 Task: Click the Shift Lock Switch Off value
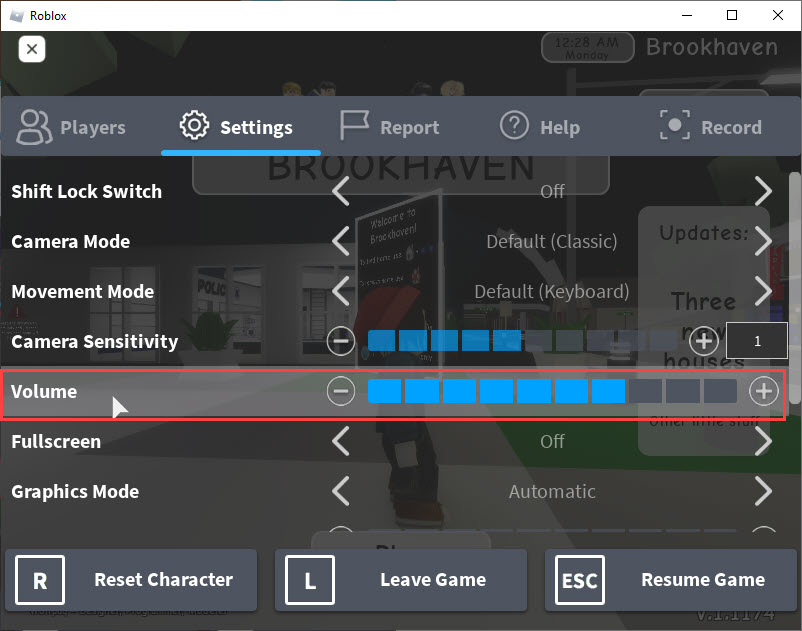(552, 191)
